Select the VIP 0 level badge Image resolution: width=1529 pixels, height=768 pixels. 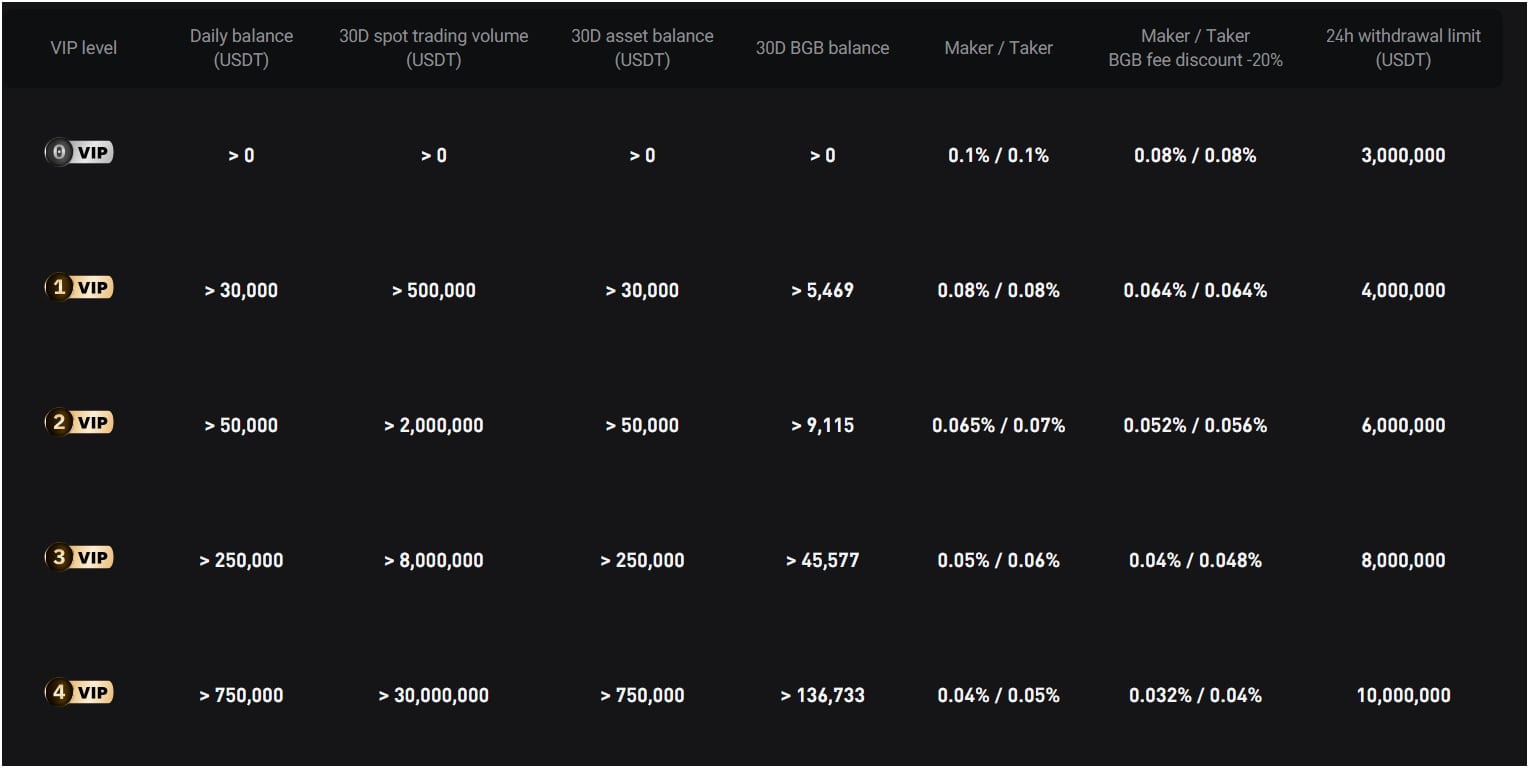(79, 152)
